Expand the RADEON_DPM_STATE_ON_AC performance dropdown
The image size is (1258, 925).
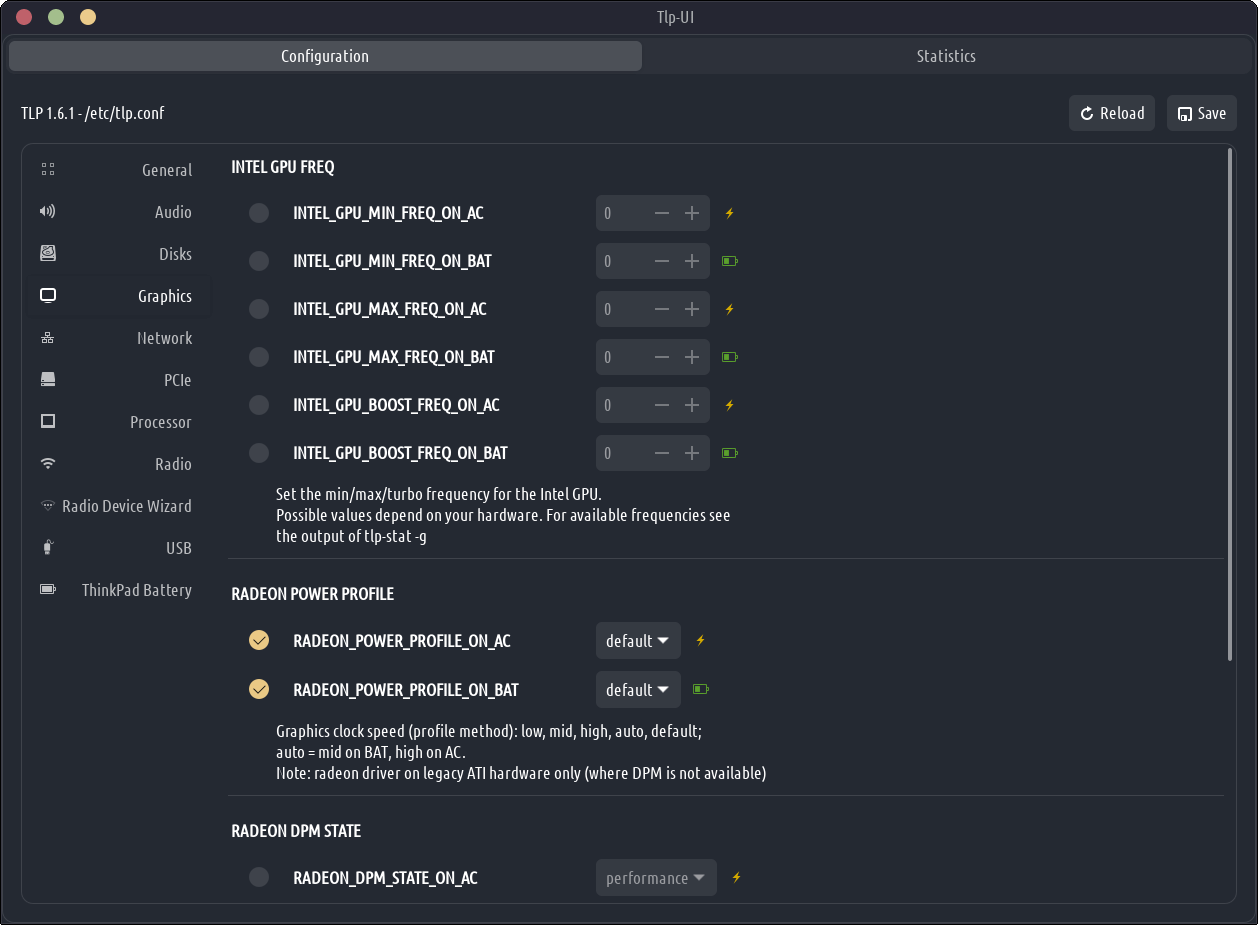click(656, 878)
